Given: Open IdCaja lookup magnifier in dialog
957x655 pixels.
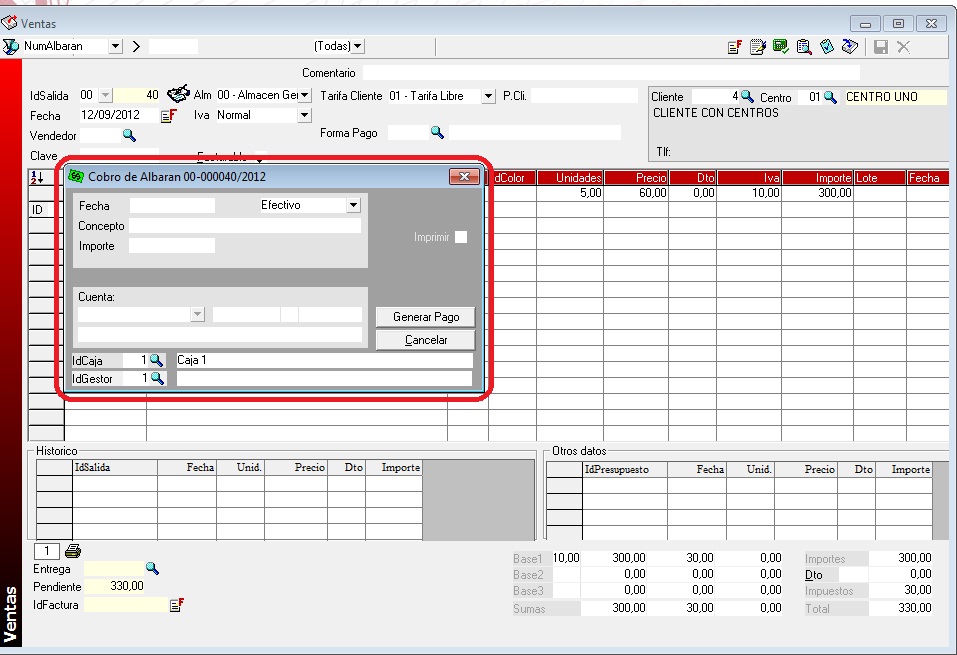Looking at the screenshot, I should click(156, 360).
